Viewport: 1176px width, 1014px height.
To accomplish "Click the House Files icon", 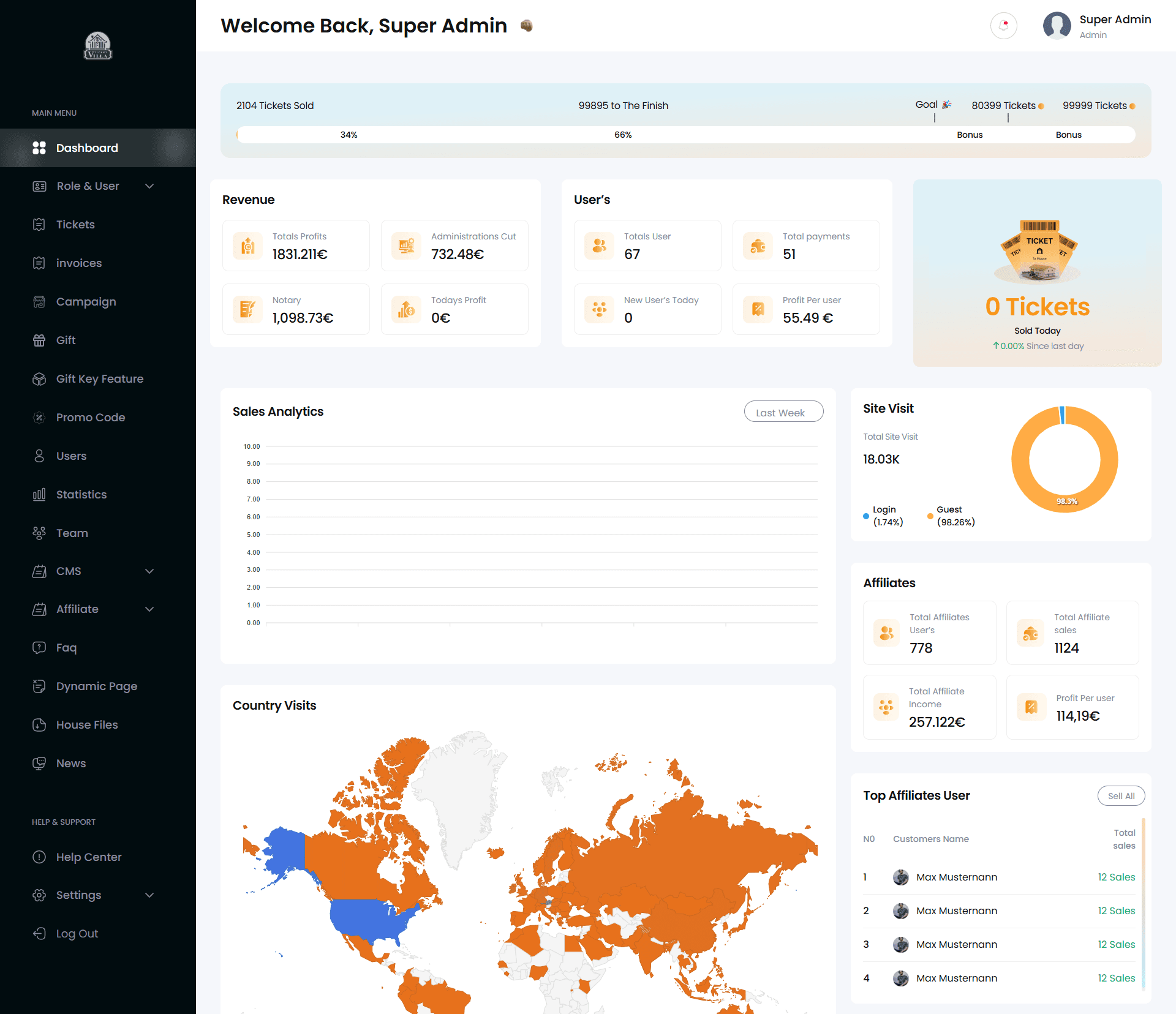I will pyautogui.click(x=39, y=725).
